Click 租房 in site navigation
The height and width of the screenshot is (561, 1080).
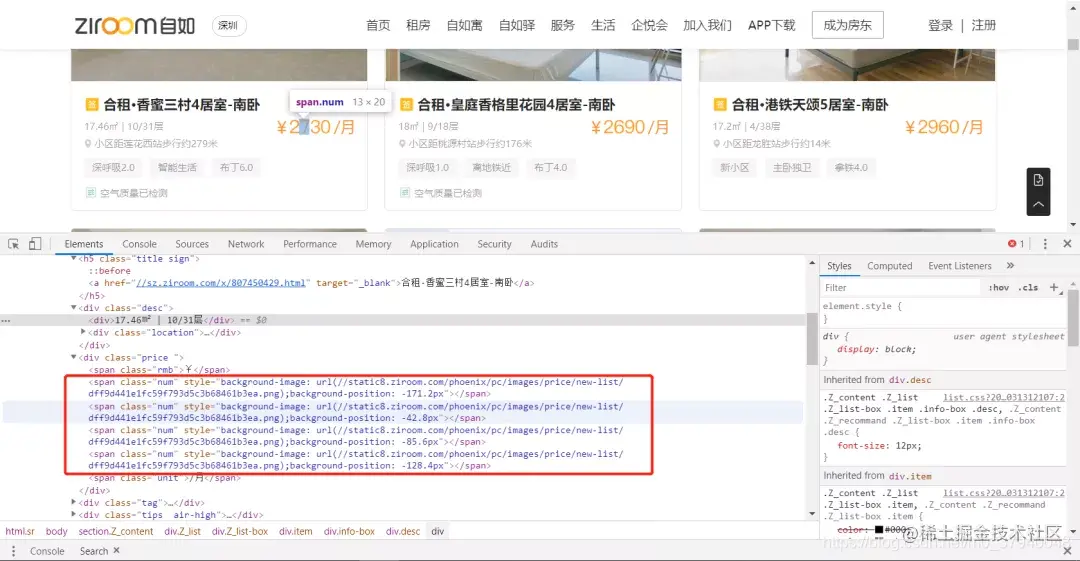418,26
